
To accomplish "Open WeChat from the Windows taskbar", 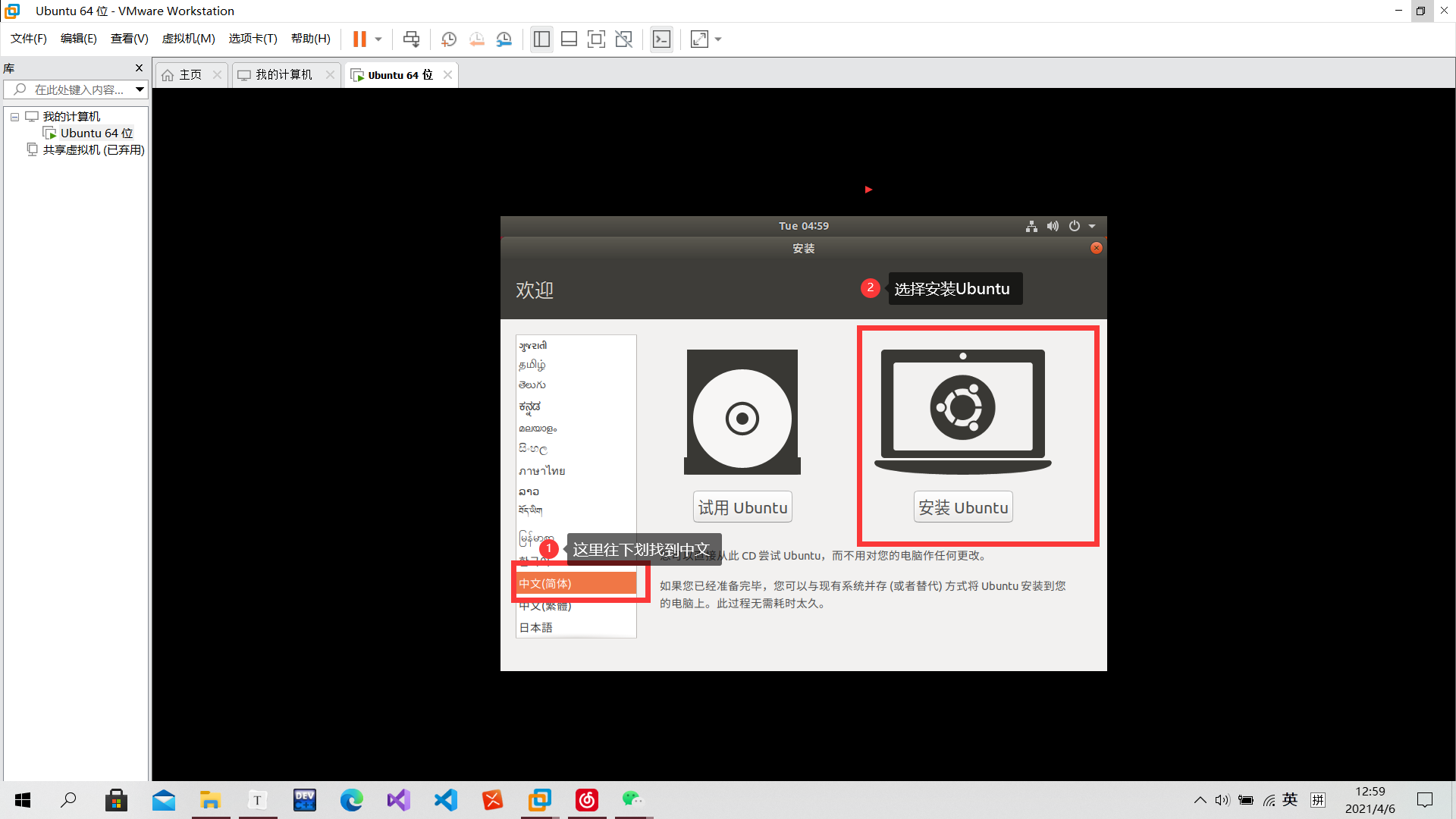I will click(632, 799).
